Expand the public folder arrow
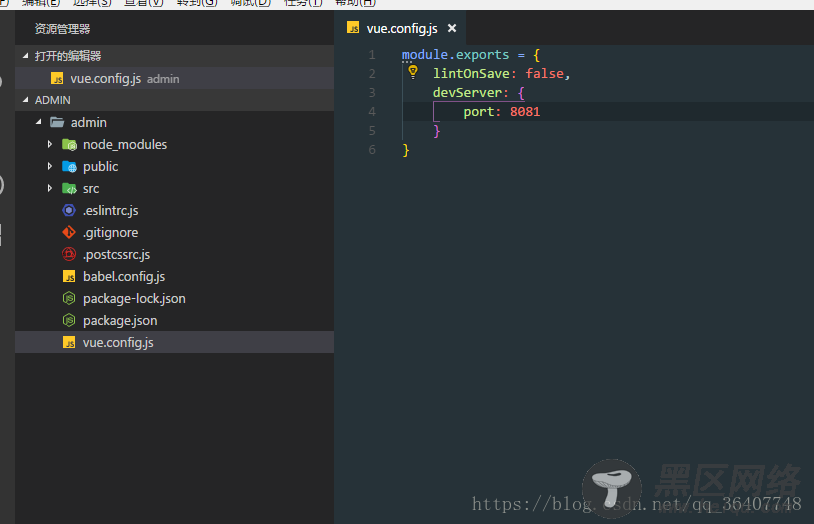 tap(50, 166)
